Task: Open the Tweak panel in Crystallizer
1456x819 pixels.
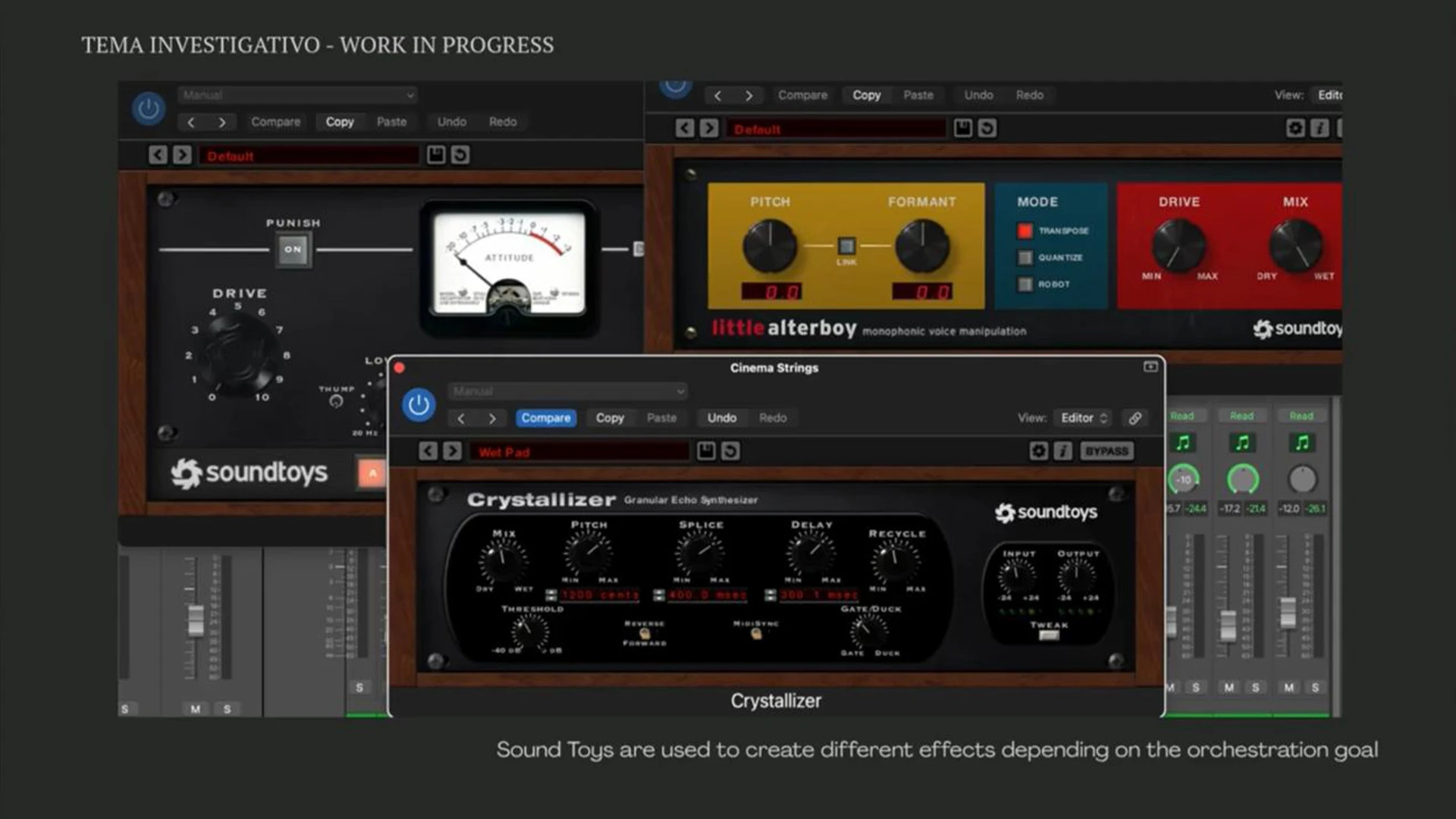Action: point(1049,635)
